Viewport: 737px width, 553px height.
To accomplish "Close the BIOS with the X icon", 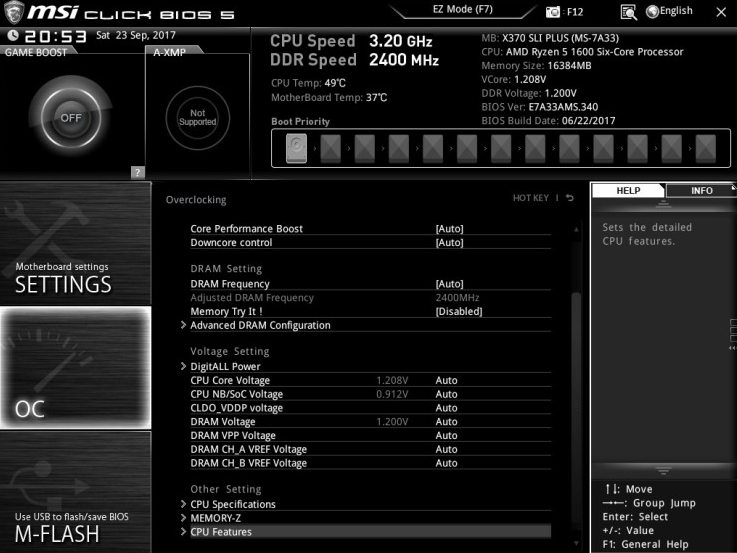I will [x=721, y=12].
